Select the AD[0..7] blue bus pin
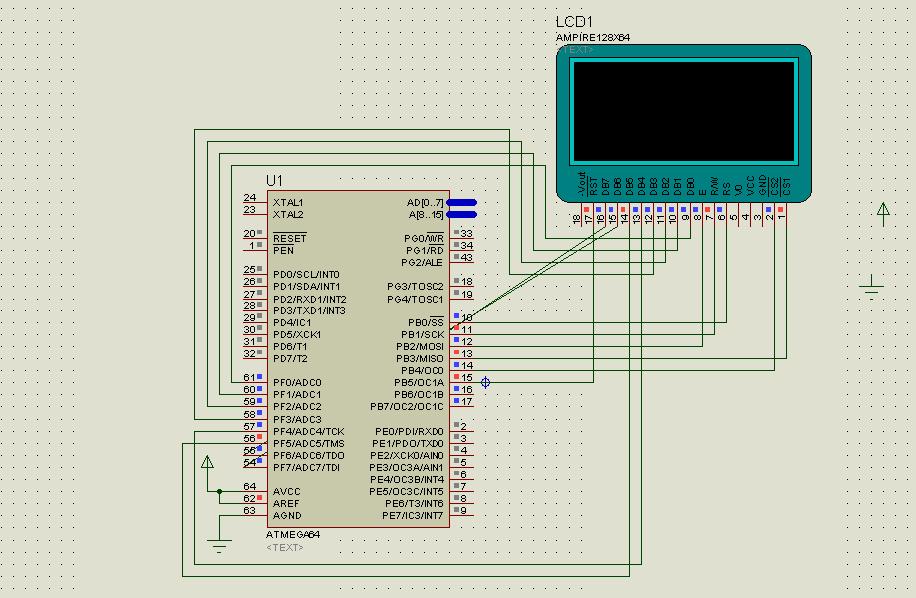 click(462, 203)
